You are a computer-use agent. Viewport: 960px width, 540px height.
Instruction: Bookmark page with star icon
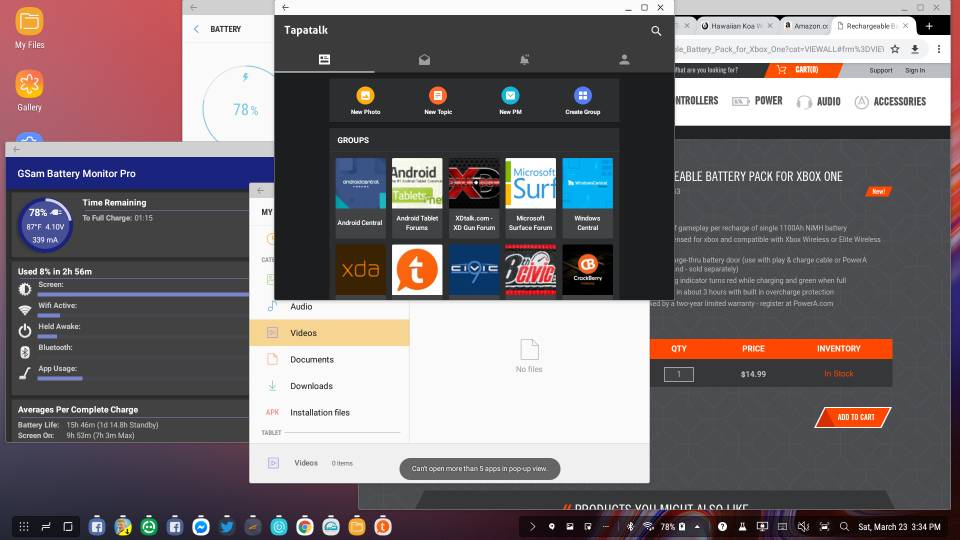click(x=894, y=49)
